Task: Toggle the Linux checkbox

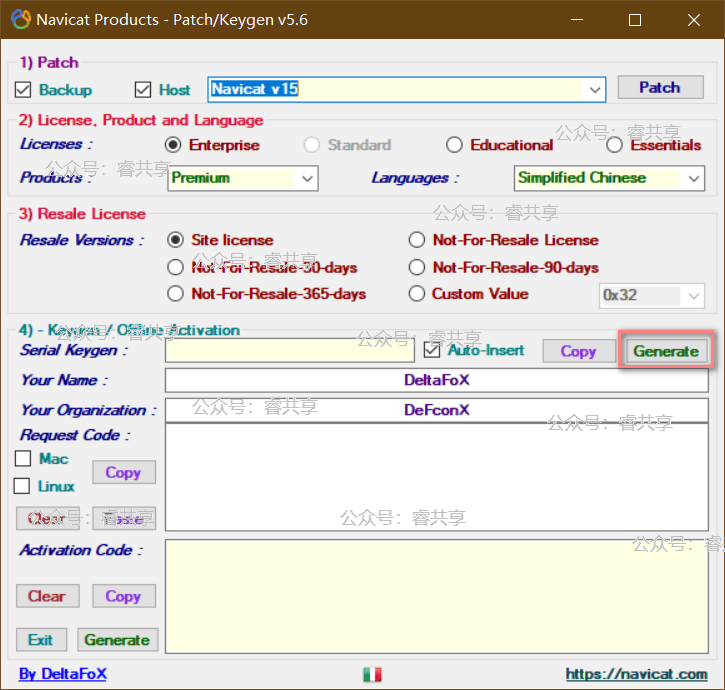Action: click(22, 486)
